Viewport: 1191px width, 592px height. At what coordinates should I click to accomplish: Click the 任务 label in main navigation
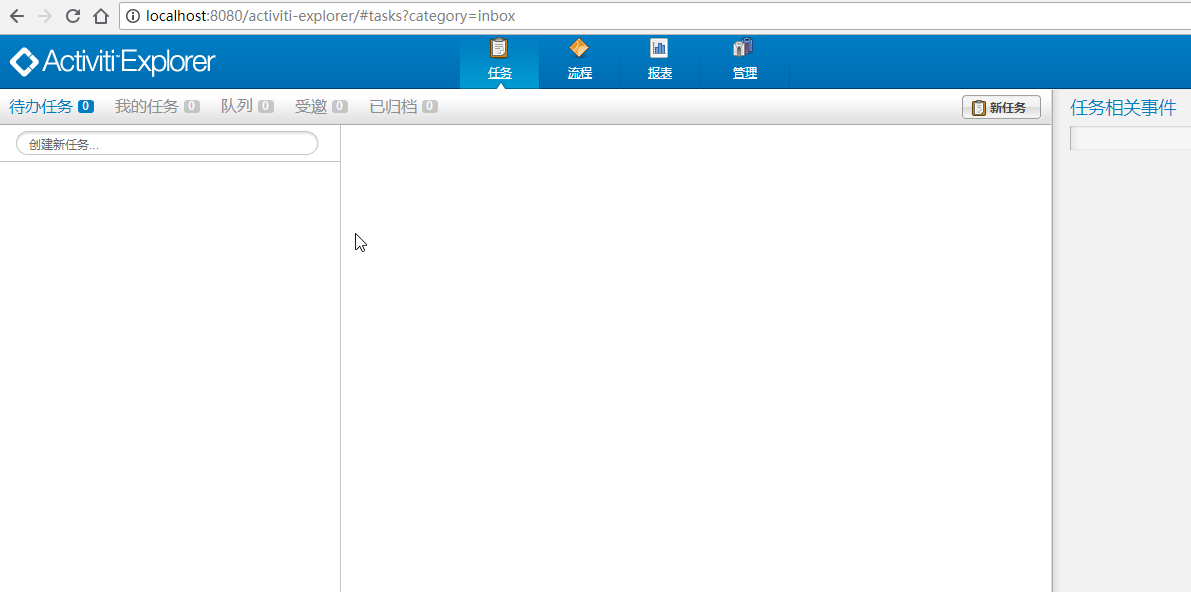(x=500, y=74)
